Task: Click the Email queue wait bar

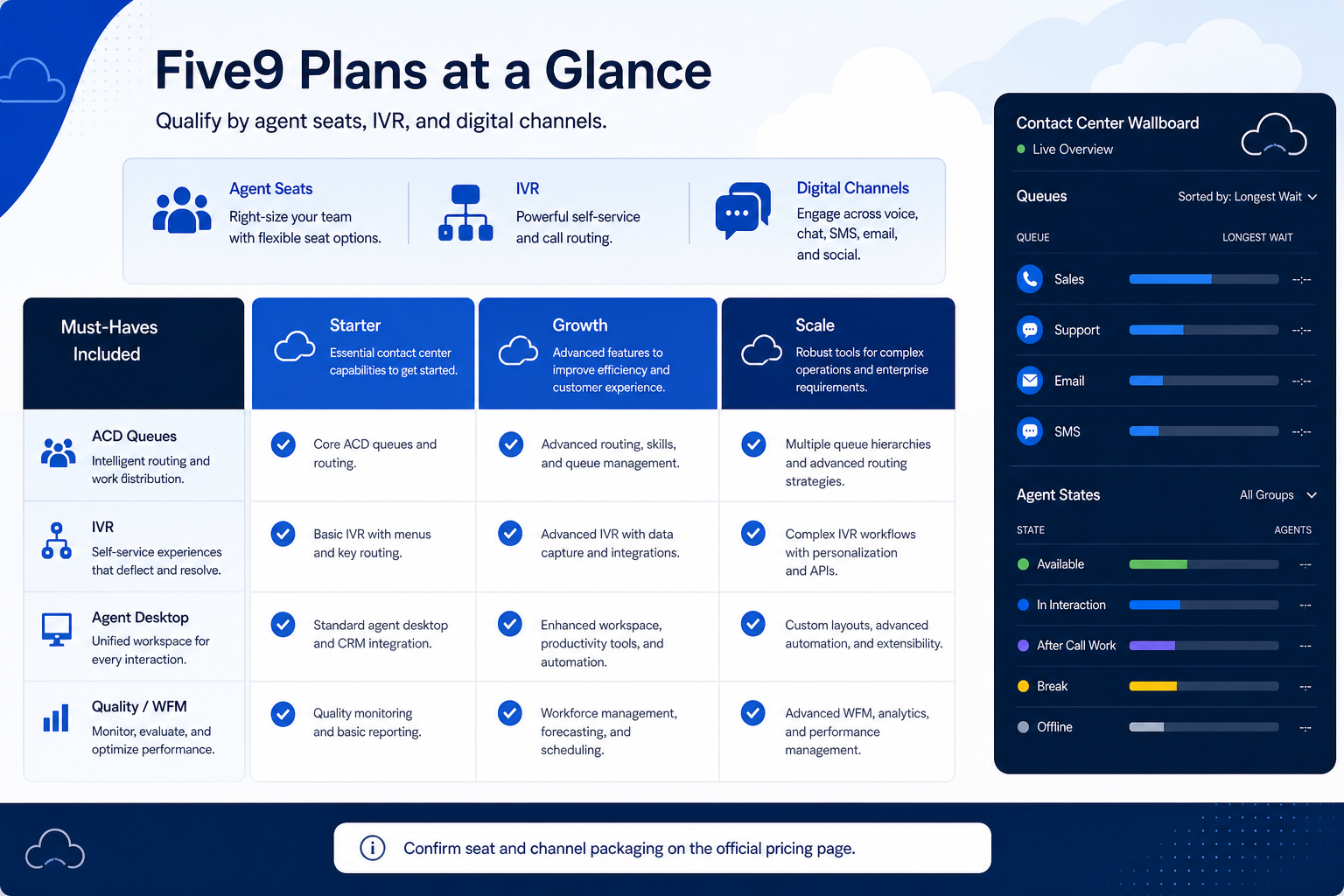Action: [x=1204, y=381]
